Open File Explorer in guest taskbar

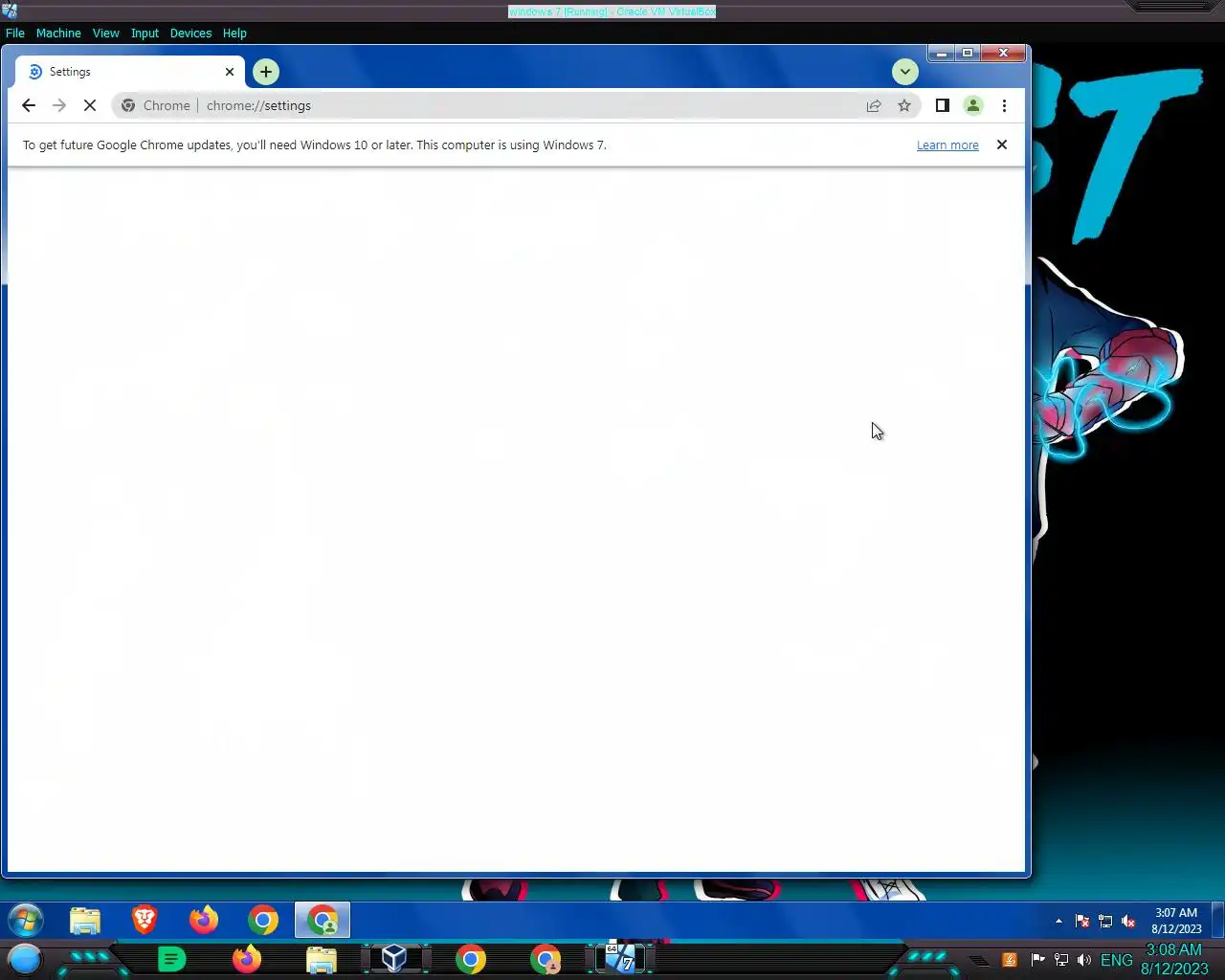pyautogui.click(x=85, y=921)
